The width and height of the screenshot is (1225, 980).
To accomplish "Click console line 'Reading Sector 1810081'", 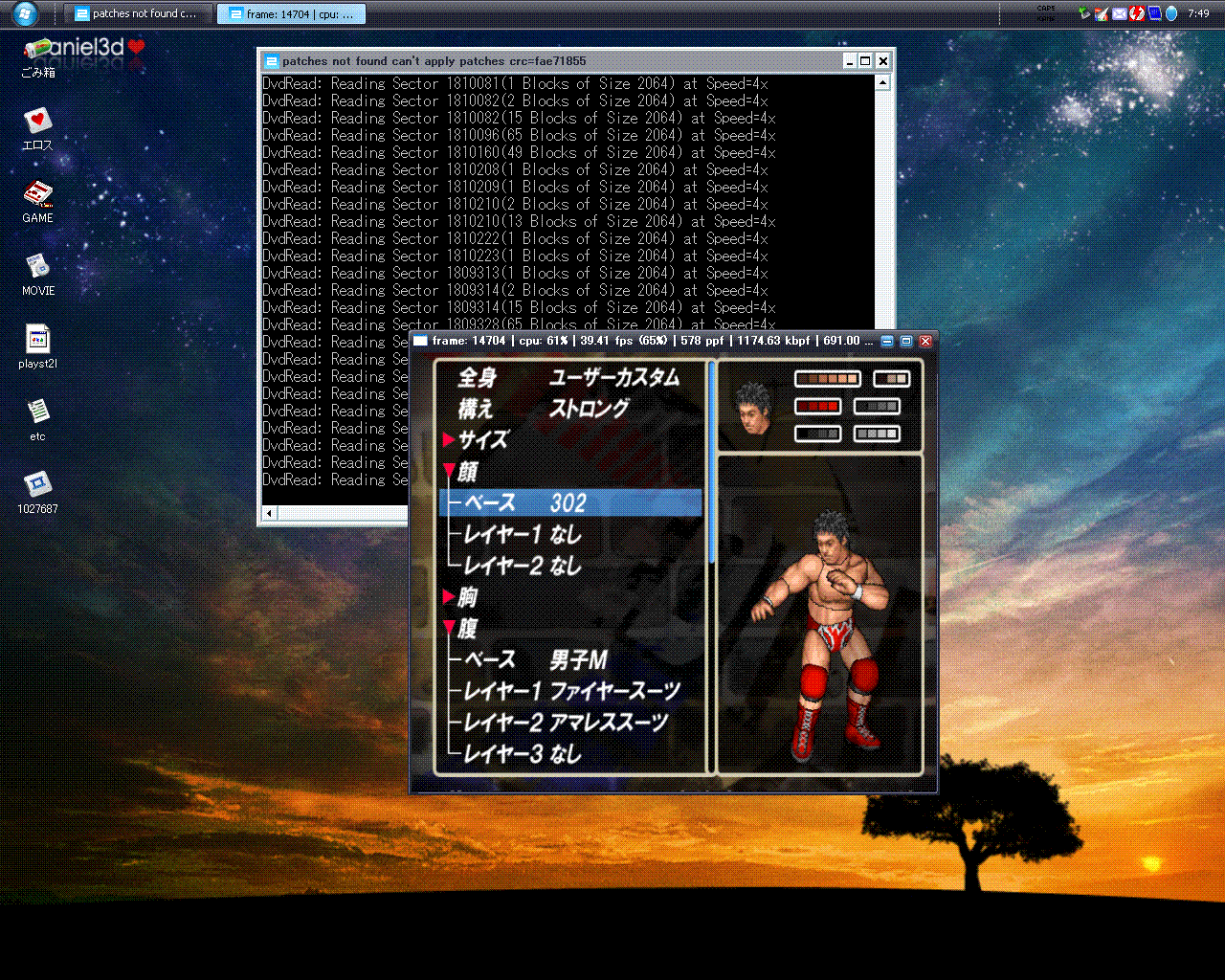I will (515, 83).
